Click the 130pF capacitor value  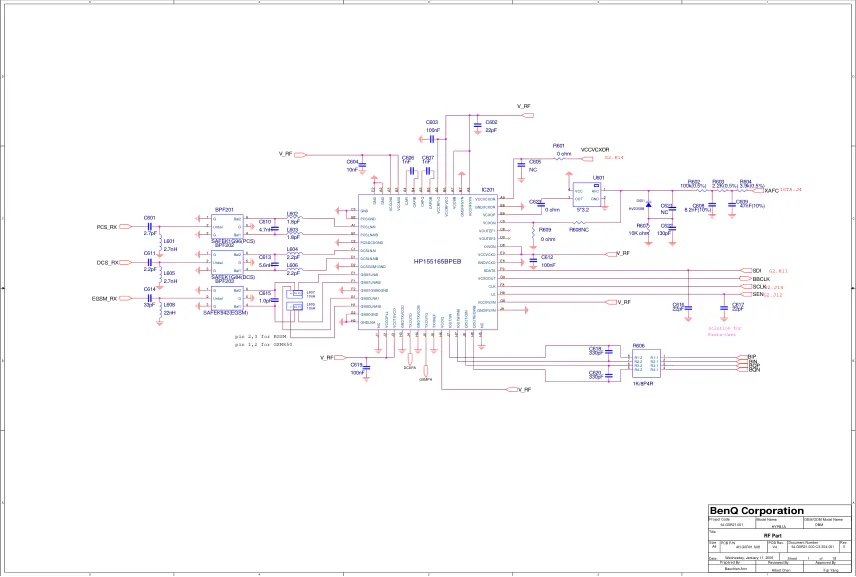pos(664,234)
